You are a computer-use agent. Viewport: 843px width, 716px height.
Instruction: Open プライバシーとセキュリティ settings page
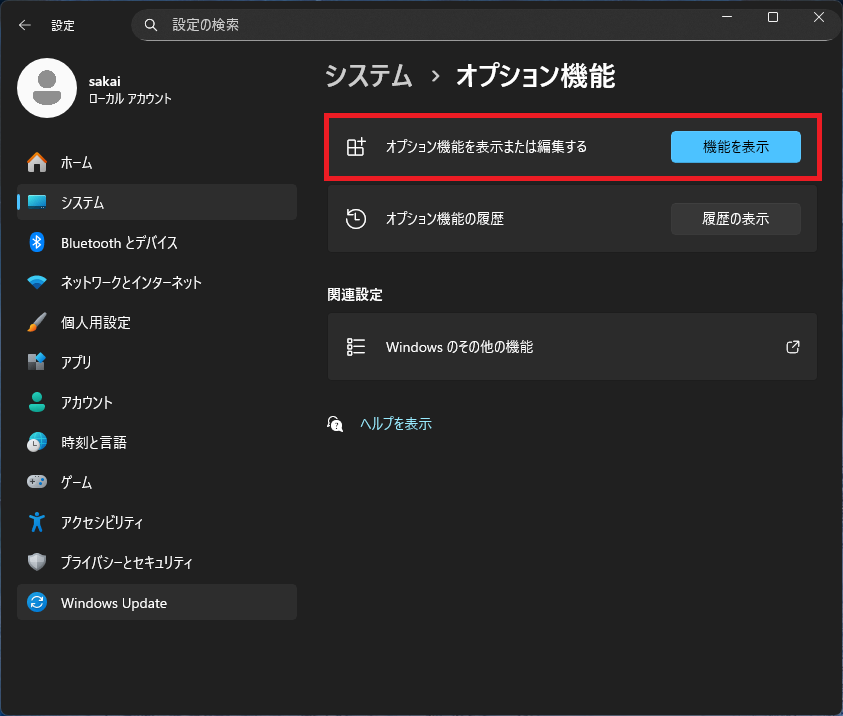[157, 562]
